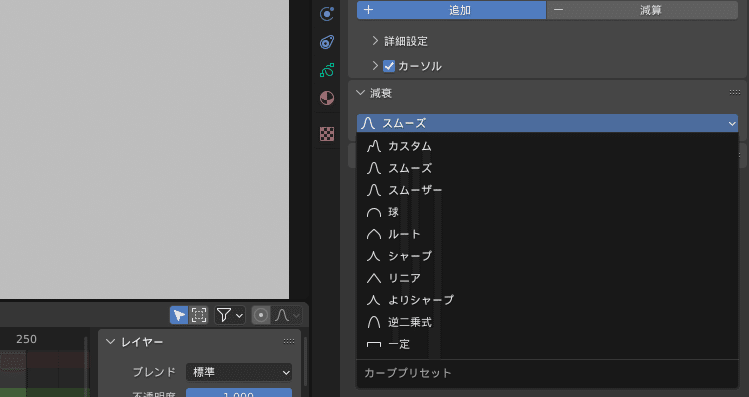
Task: Grab the レイヤー panel drag handle
Action: [289, 341]
